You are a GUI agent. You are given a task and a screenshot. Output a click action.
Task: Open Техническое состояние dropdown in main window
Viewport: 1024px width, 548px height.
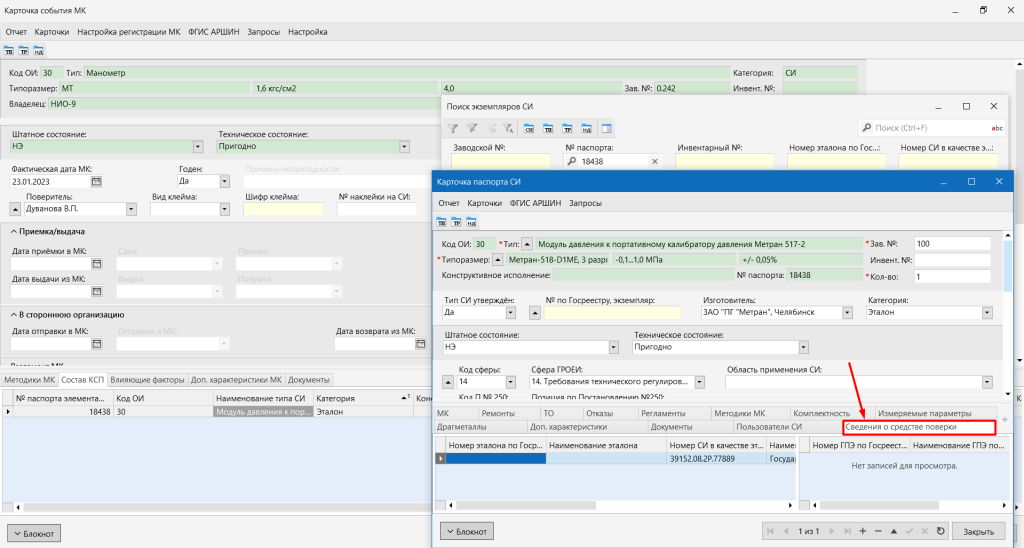(404, 147)
